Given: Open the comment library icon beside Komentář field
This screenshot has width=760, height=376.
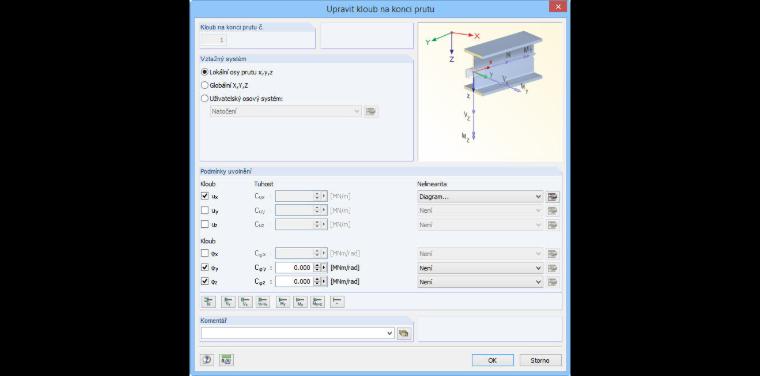Looking at the screenshot, I should (x=403, y=333).
